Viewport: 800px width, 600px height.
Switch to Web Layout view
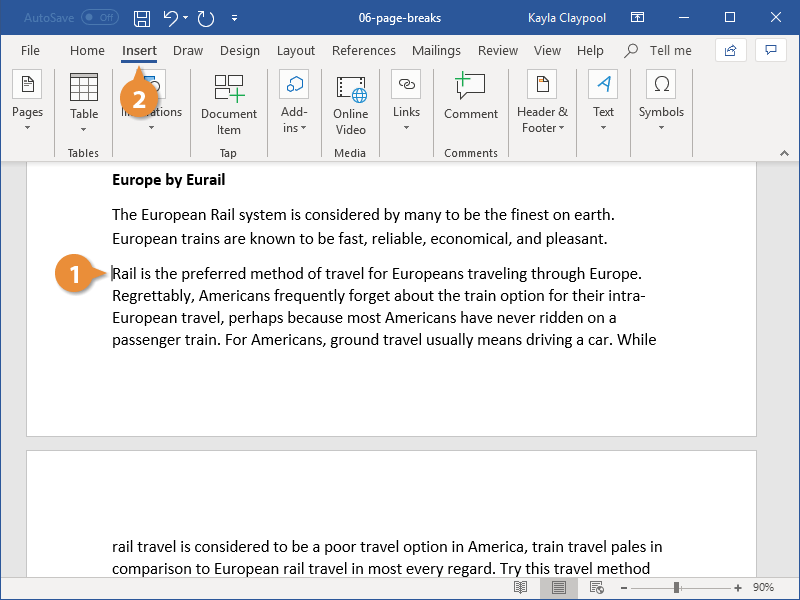(x=596, y=588)
